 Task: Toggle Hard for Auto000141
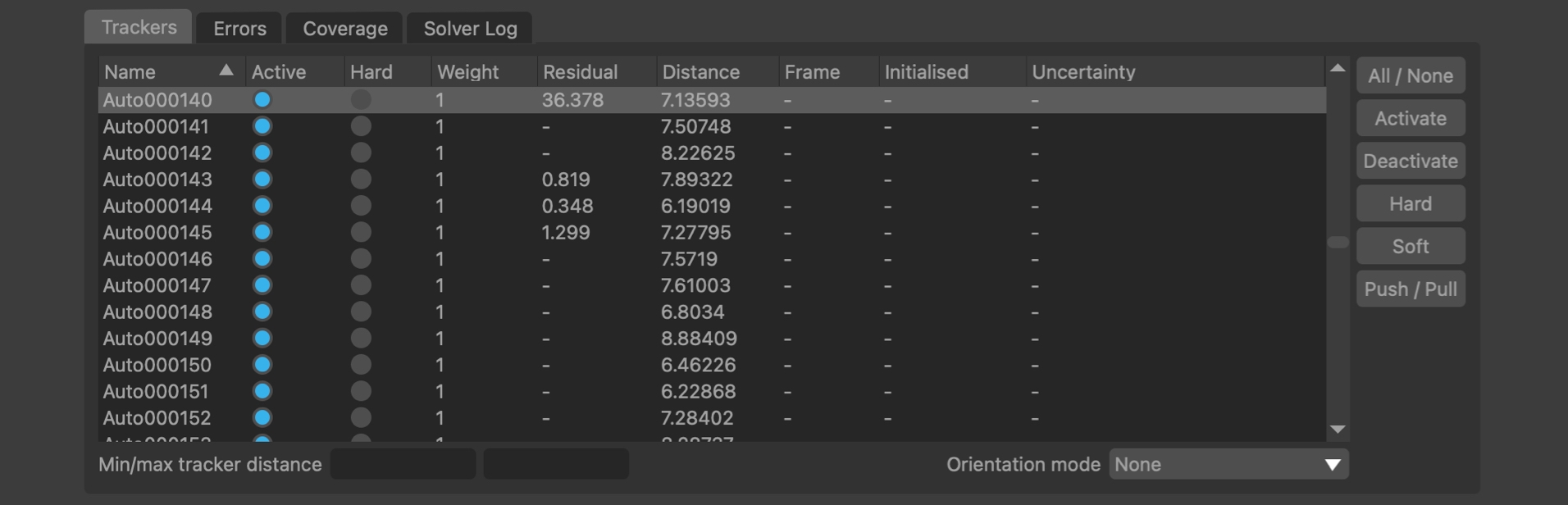click(361, 126)
